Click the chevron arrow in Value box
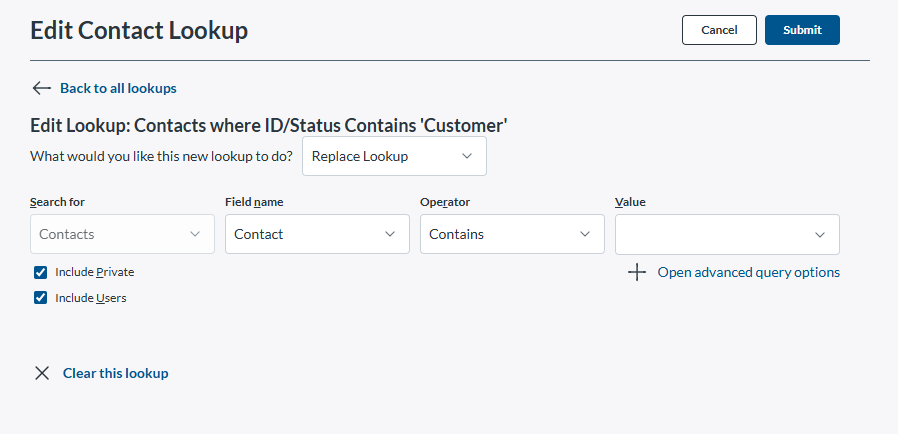The height and width of the screenshot is (434, 898). [x=820, y=234]
